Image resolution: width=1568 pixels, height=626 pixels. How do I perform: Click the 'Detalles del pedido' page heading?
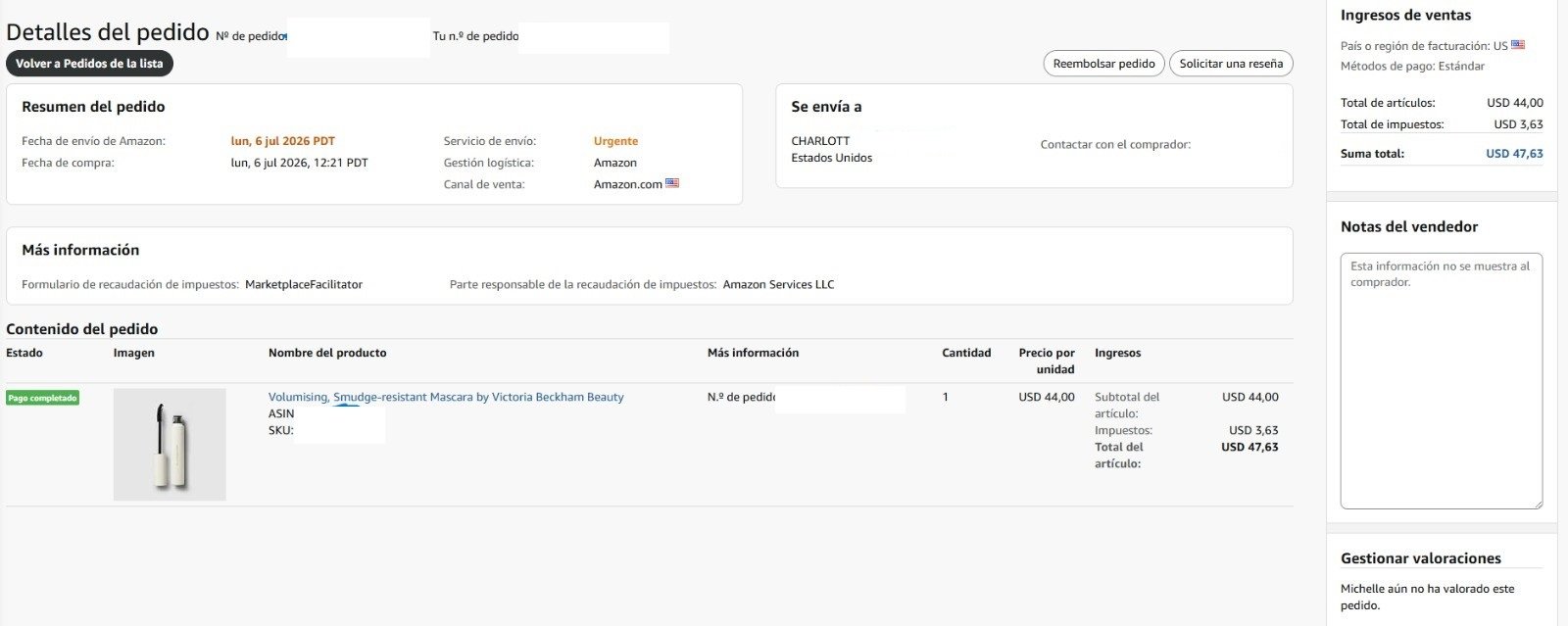pyautogui.click(x=108, y=32)
